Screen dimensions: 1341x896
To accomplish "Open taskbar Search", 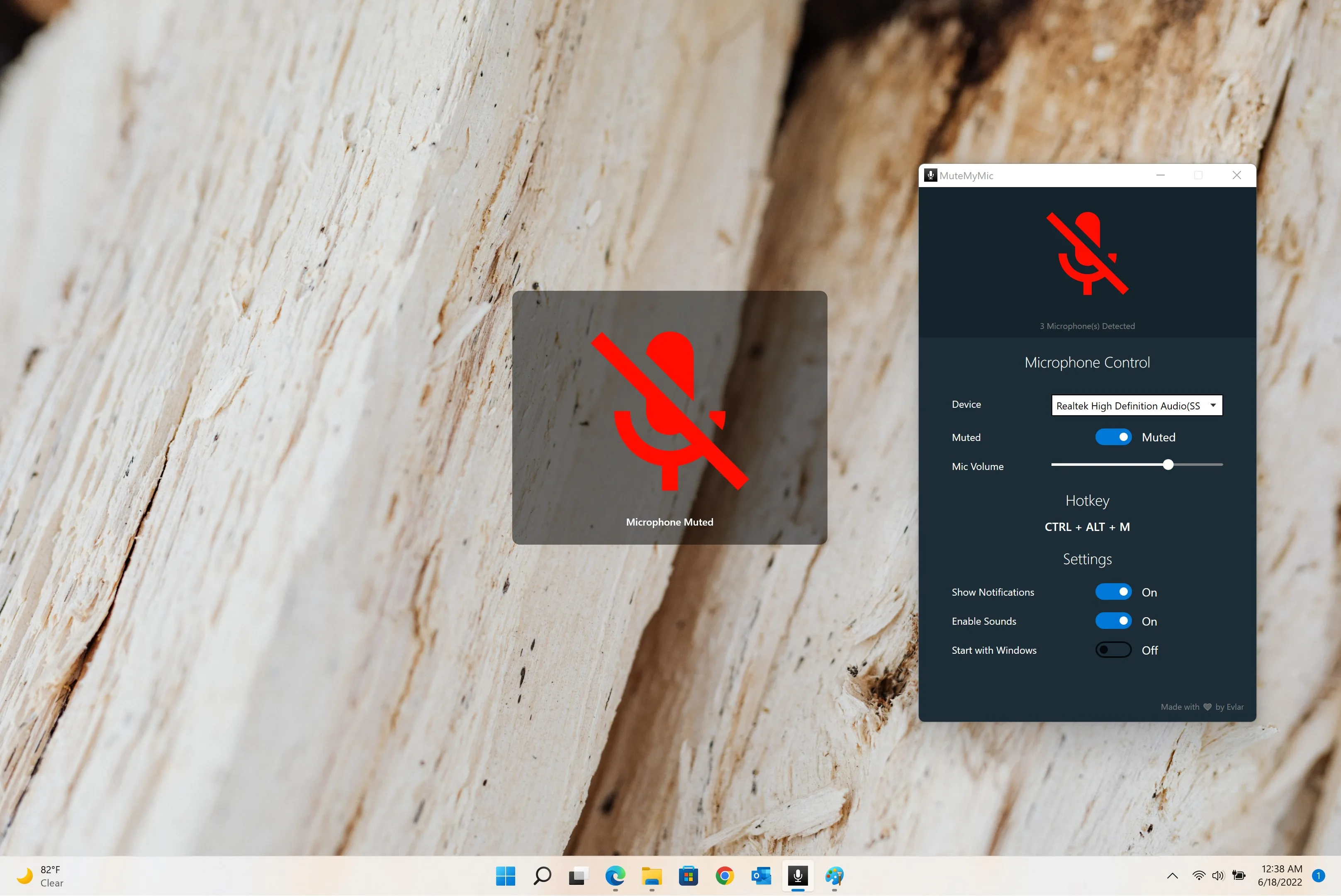I will [x=542, y=875].
